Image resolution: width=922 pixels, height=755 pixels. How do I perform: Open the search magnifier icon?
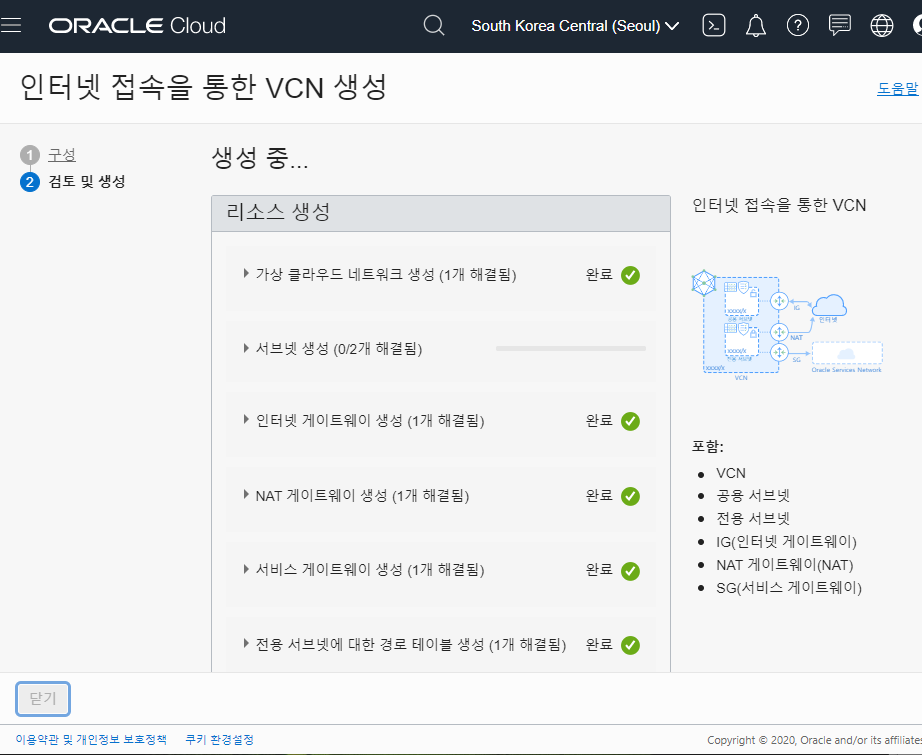433,26
